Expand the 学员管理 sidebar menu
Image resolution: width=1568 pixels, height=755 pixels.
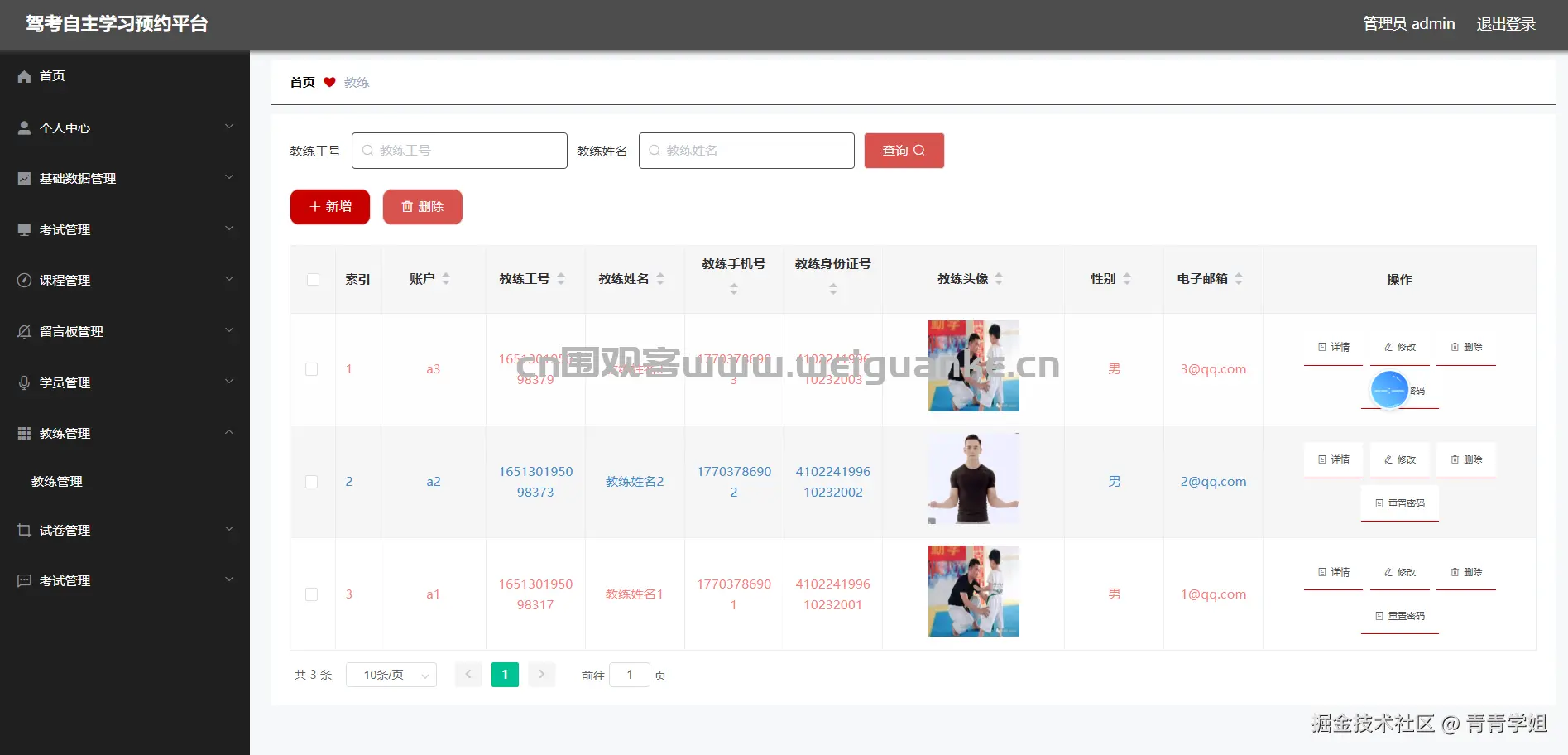point(229,382)
